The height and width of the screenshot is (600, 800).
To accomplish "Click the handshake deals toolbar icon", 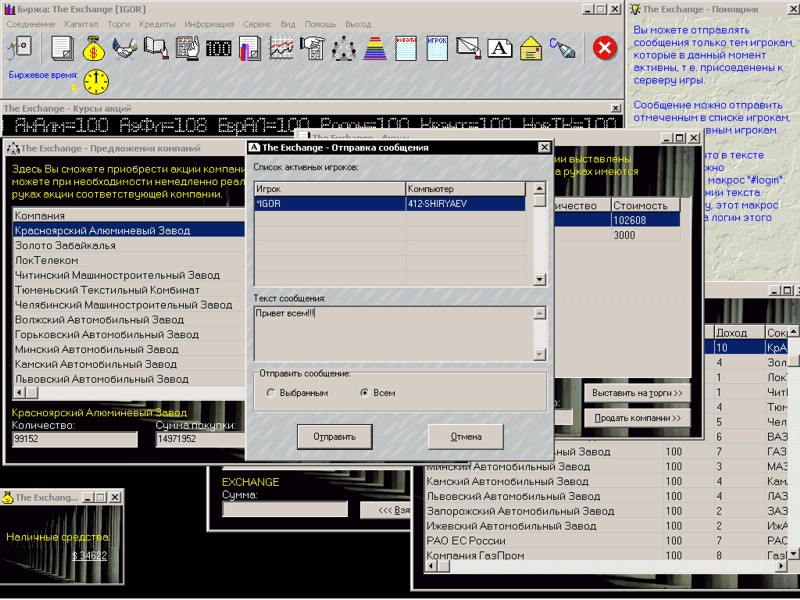I will pos(124,48).
